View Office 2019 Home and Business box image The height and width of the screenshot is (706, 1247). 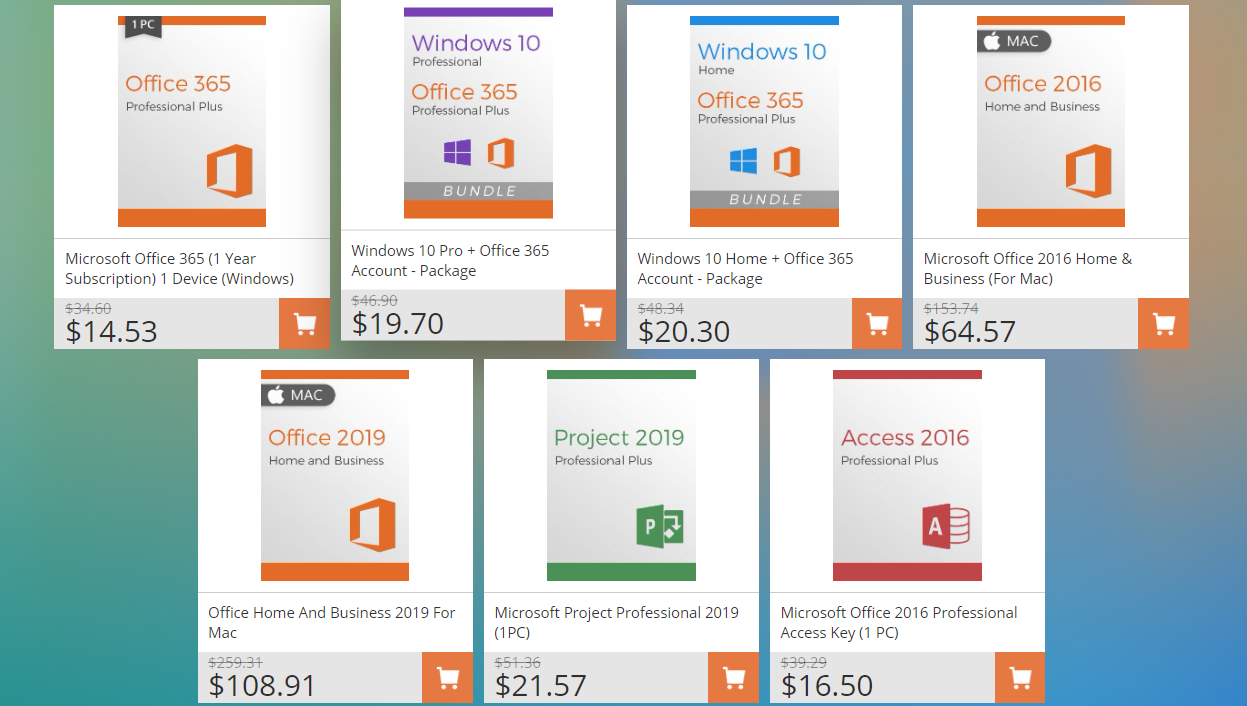click(335, 475)
